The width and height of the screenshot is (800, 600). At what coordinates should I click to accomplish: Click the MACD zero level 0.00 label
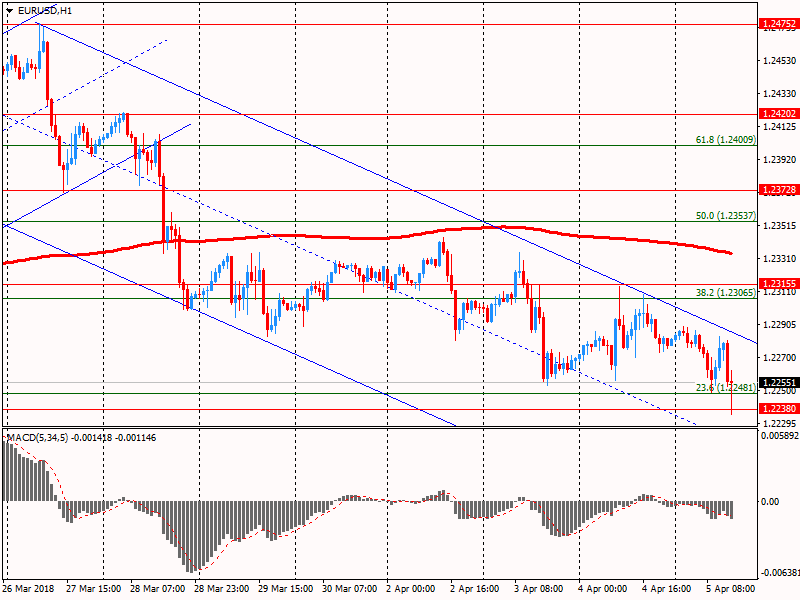point(770,502)
